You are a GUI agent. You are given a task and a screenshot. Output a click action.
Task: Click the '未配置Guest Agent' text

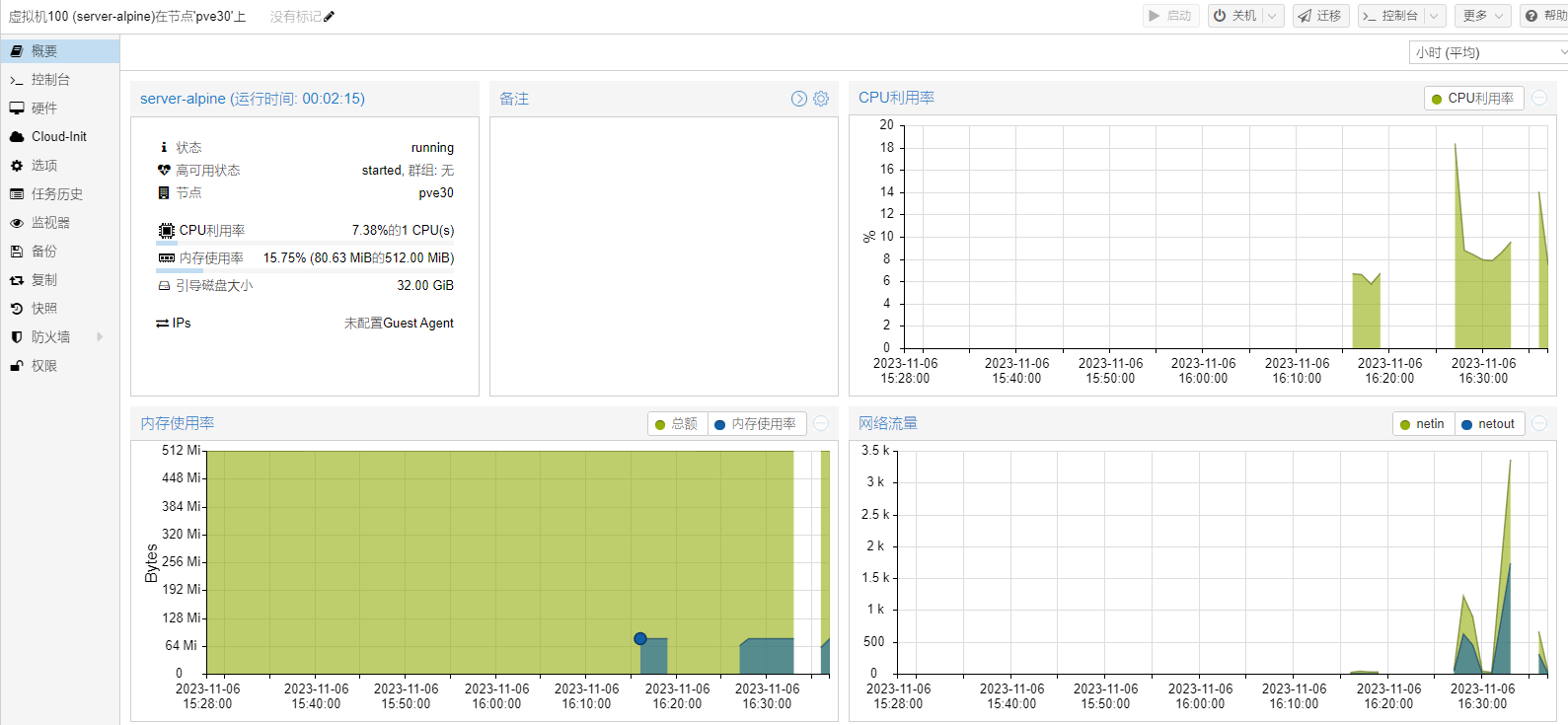click(x=399, y=323)
